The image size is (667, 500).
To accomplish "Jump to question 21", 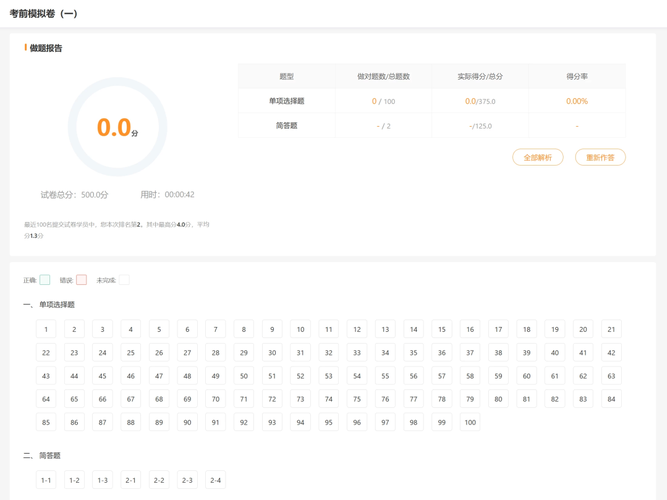I will (611, 329).
